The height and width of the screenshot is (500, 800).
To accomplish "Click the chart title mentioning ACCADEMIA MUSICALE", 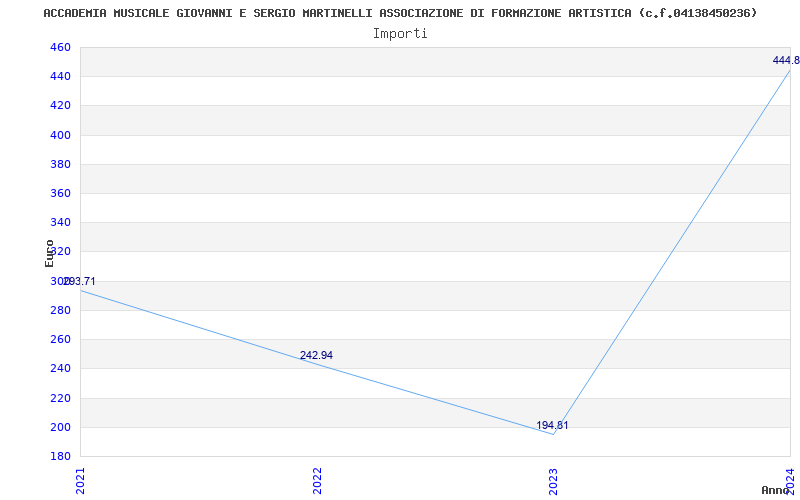I will pos(400,13).
